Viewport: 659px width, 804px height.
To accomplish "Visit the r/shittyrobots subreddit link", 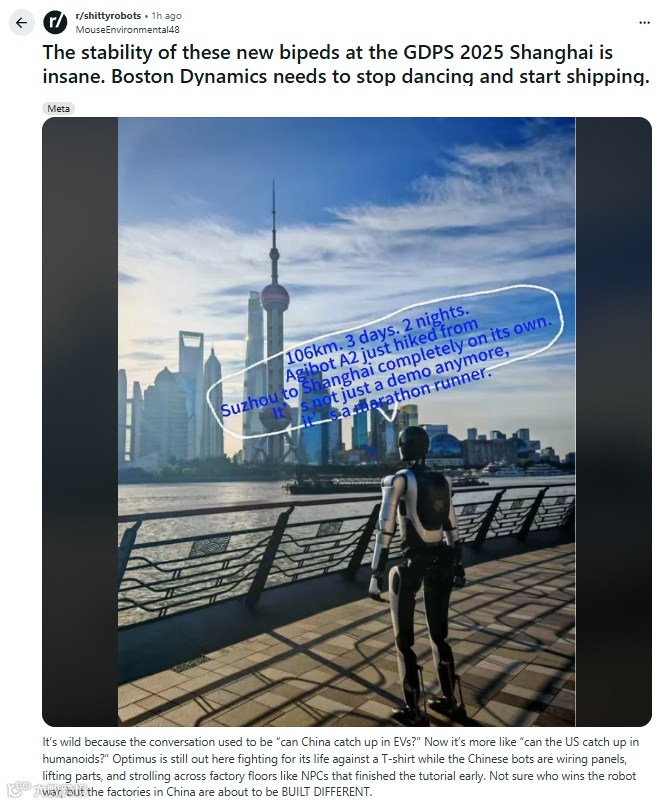I will tap(108, 16).
